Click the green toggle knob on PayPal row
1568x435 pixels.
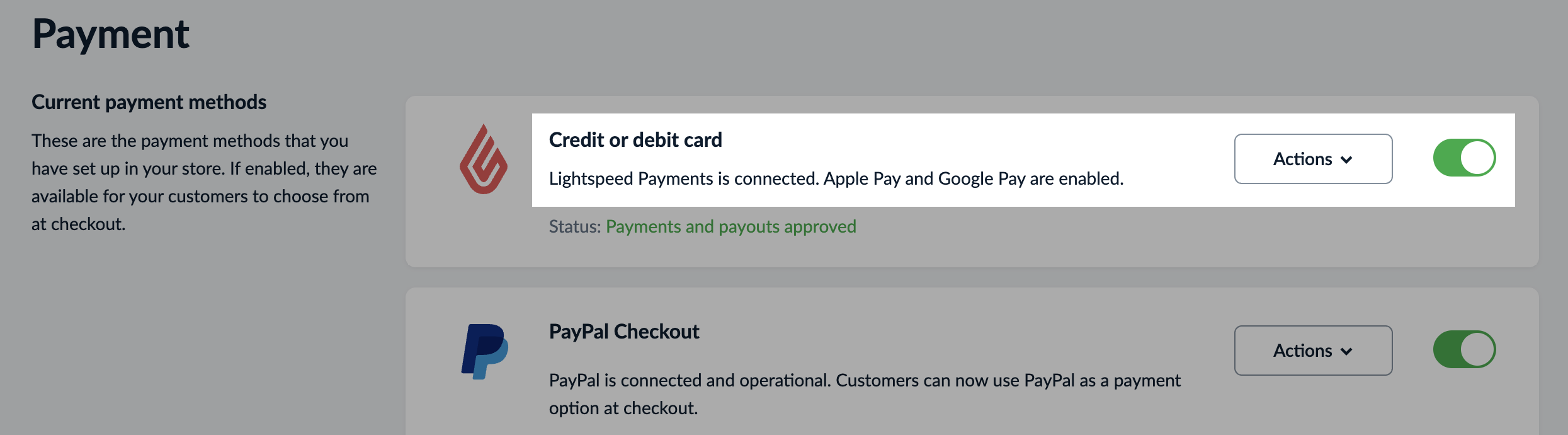coord(1479,349)
